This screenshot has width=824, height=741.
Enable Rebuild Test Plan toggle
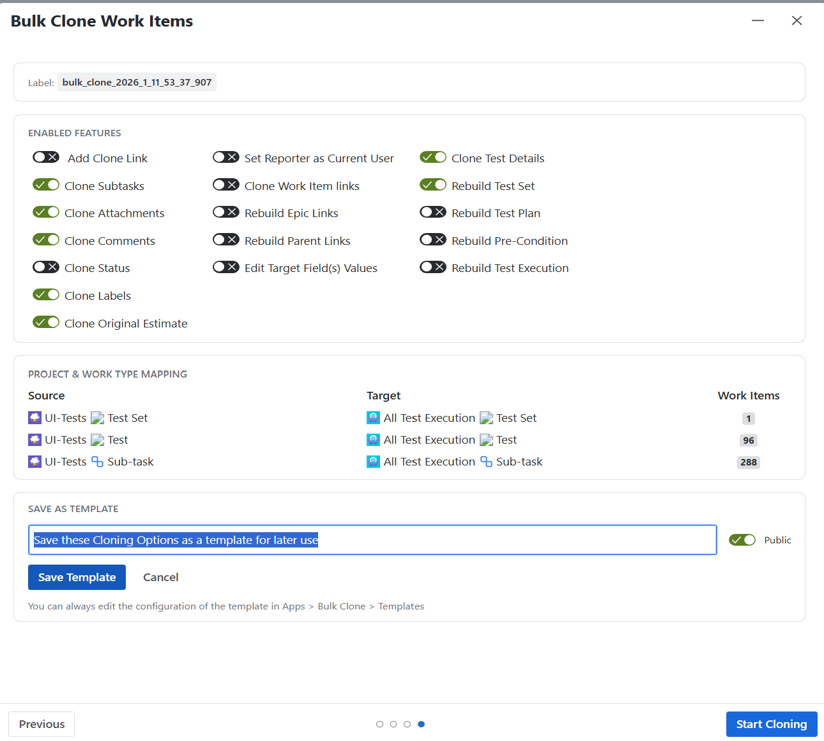[x=433, y=213]
